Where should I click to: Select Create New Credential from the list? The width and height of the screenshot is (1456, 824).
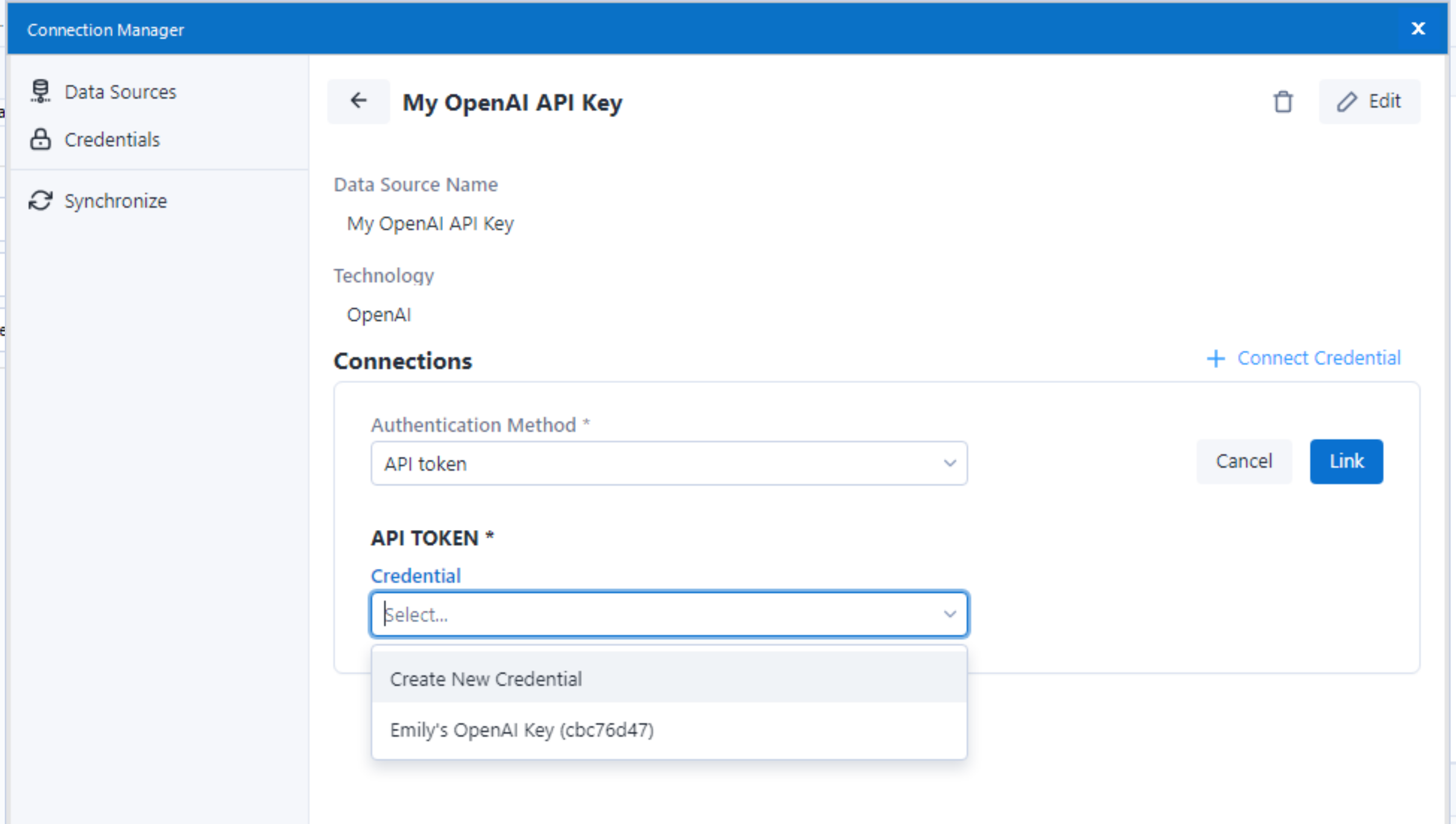pos(486,679)
